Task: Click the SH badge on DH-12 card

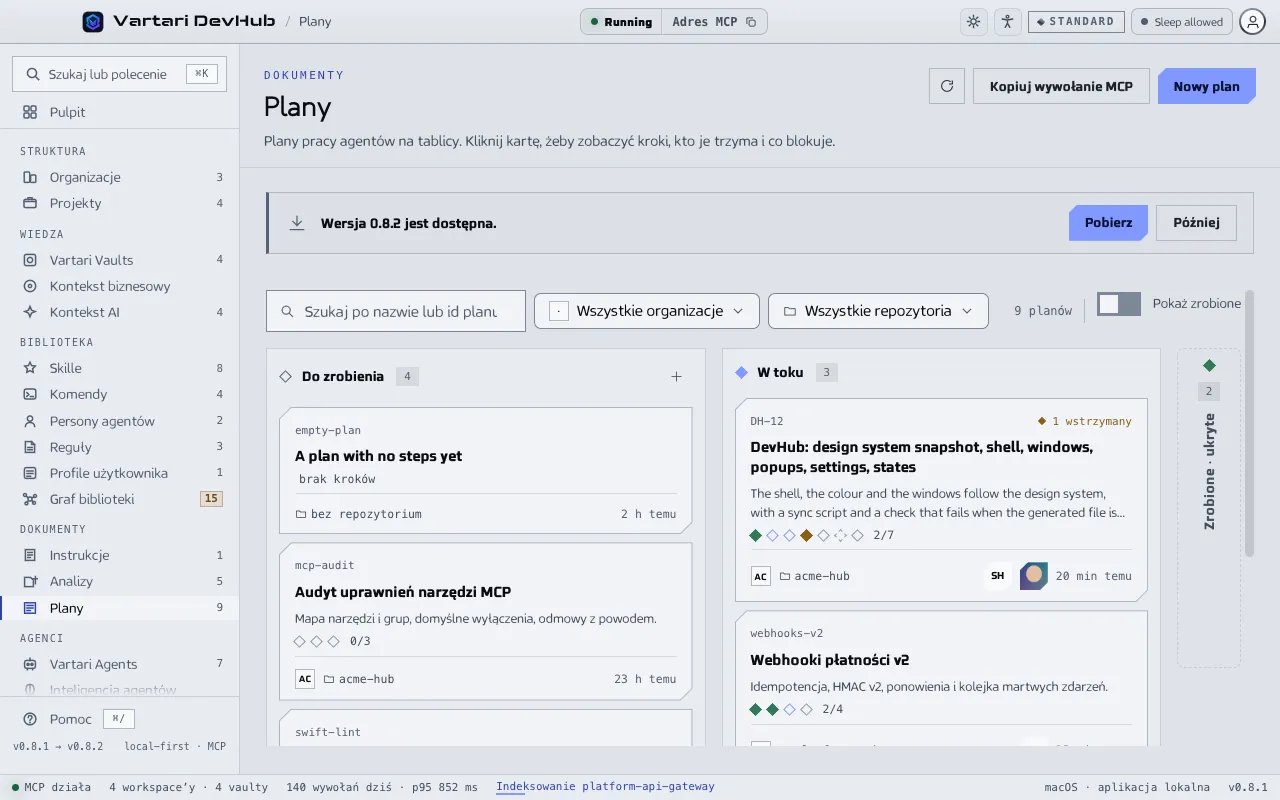Action: 997,576
